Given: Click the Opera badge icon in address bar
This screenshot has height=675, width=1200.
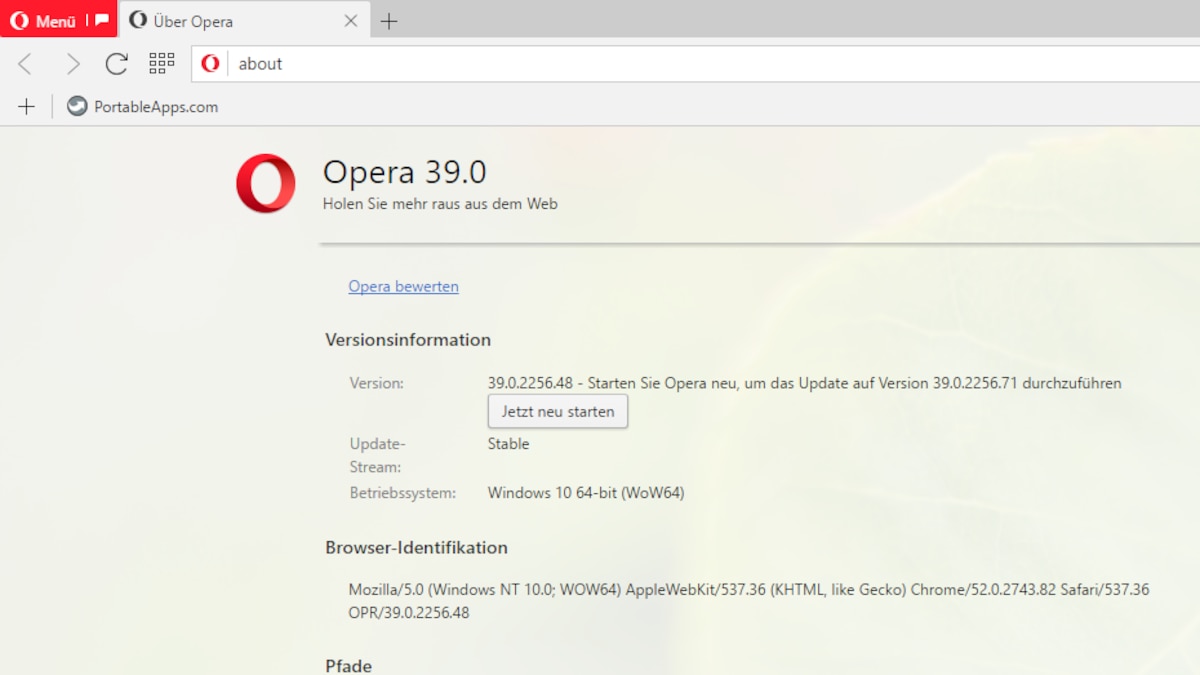Looking at the screenshot, I should (210, 63).
